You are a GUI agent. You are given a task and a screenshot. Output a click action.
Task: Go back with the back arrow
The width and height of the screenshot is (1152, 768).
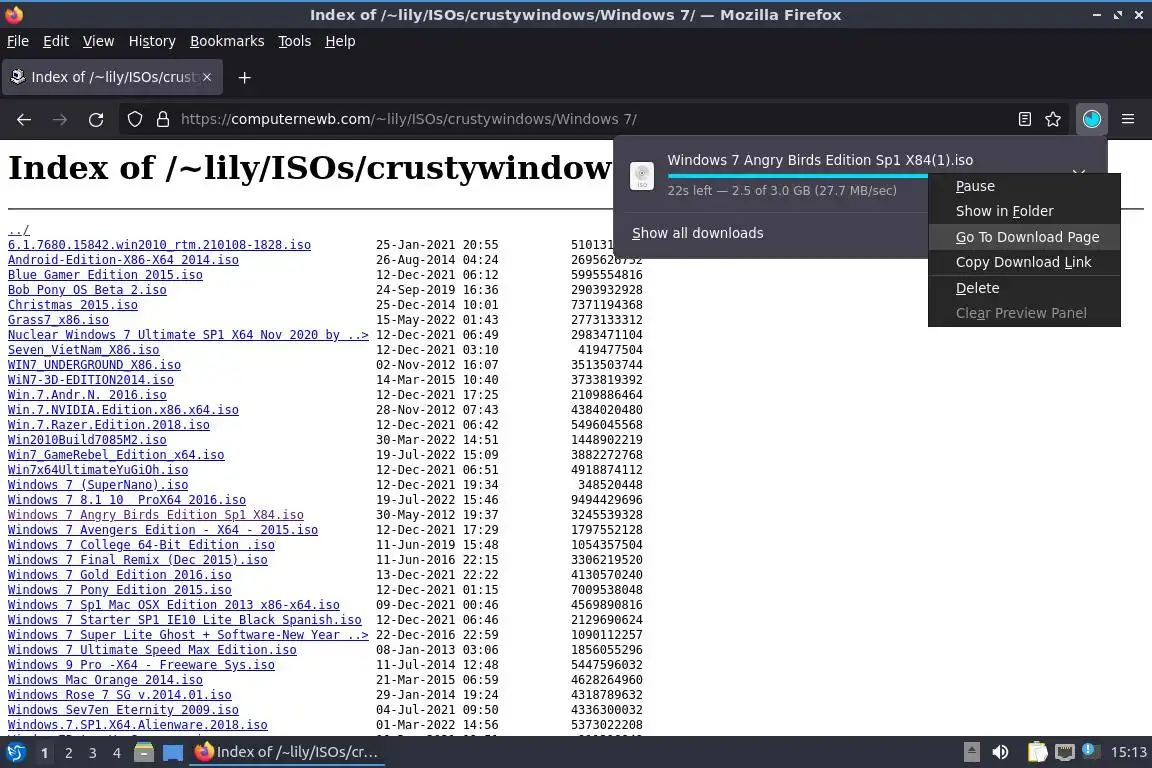(x=24, y=119)
